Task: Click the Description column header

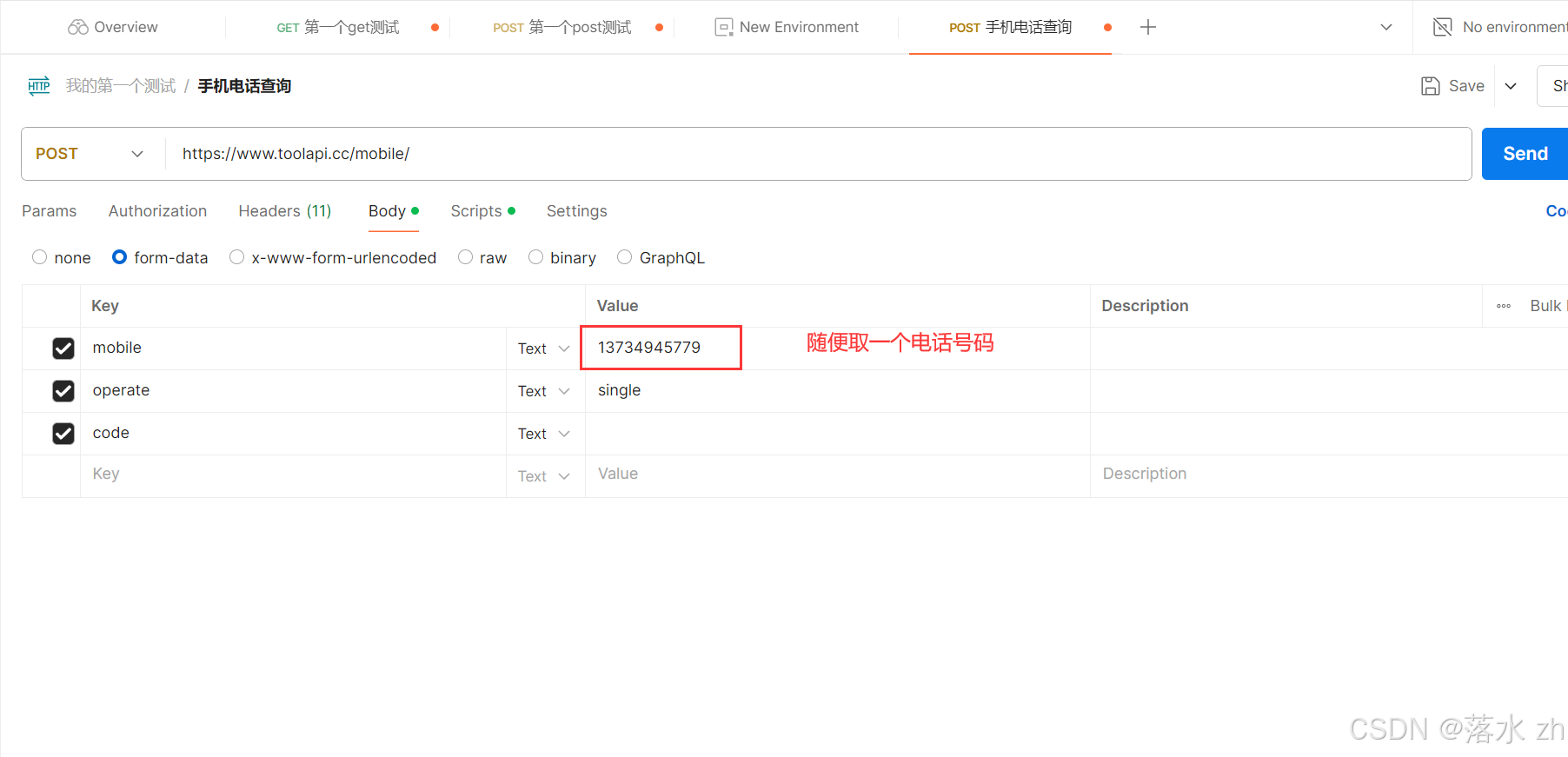Action: pyautogui.click(x=1145, y=306)
